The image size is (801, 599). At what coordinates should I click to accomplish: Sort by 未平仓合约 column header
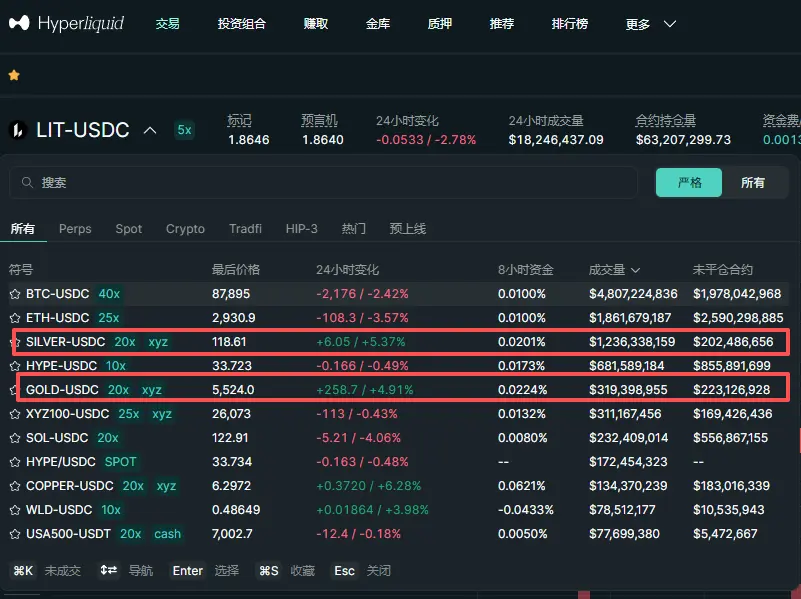pos(723,270)
